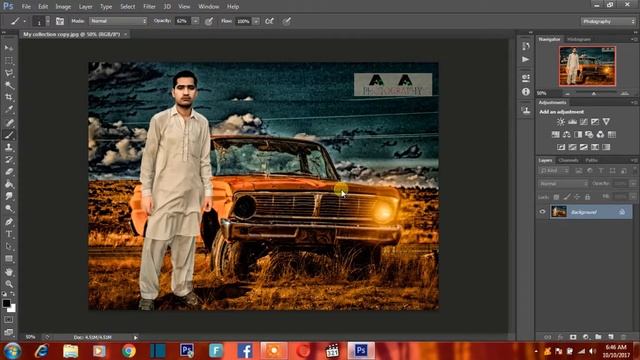640x360 pixels.
Task: Select the Path Selection tool
Action: (9, 247)
